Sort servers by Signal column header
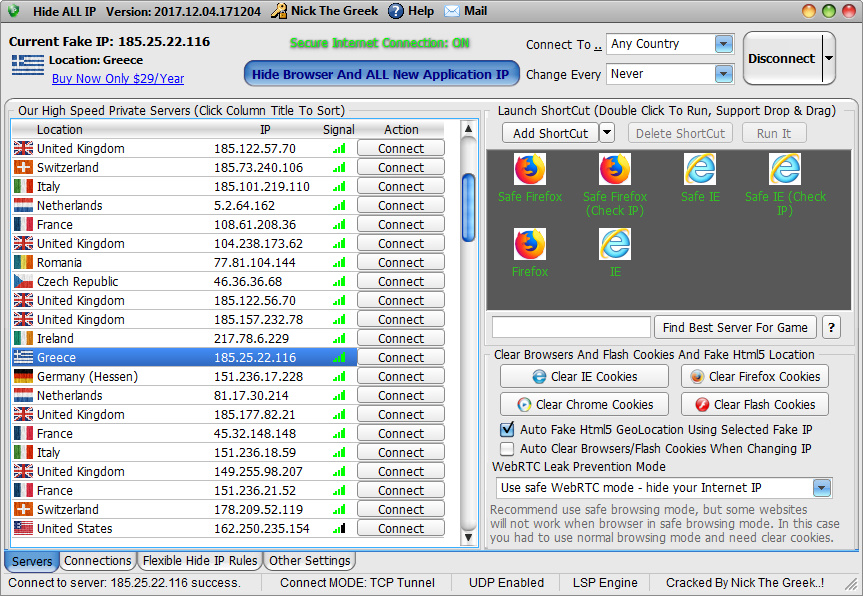This screenshot has width=863, height=596. pos(338,130)
